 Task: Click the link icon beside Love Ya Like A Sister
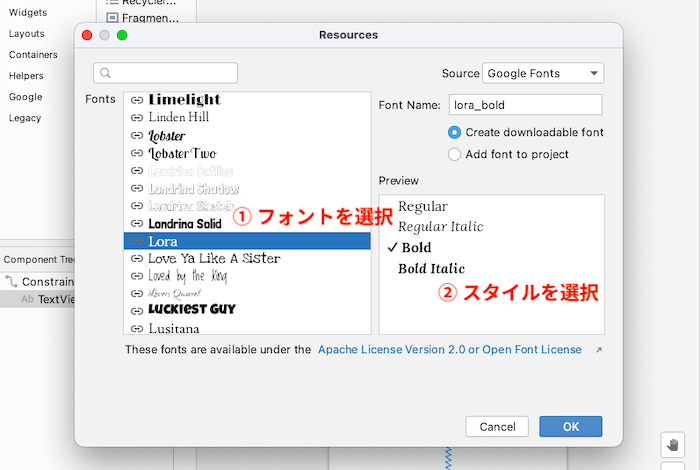point(137,258)
